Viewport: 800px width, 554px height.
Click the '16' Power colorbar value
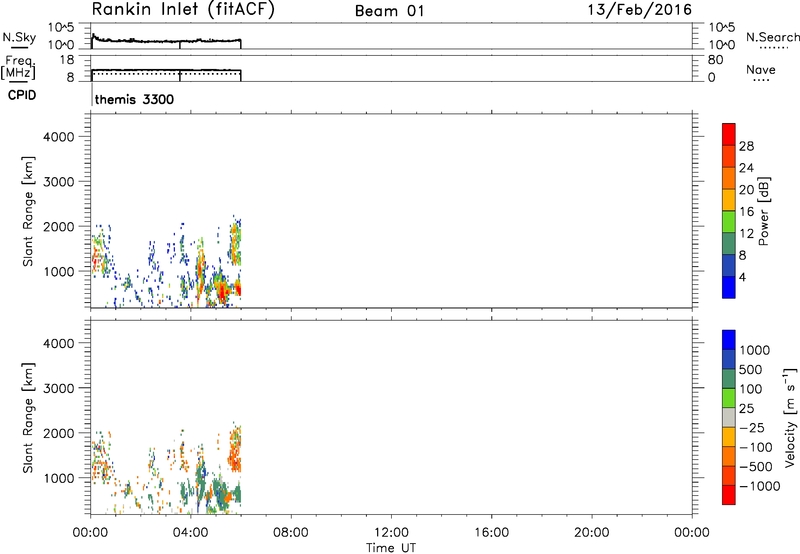(x=746, y=212)
